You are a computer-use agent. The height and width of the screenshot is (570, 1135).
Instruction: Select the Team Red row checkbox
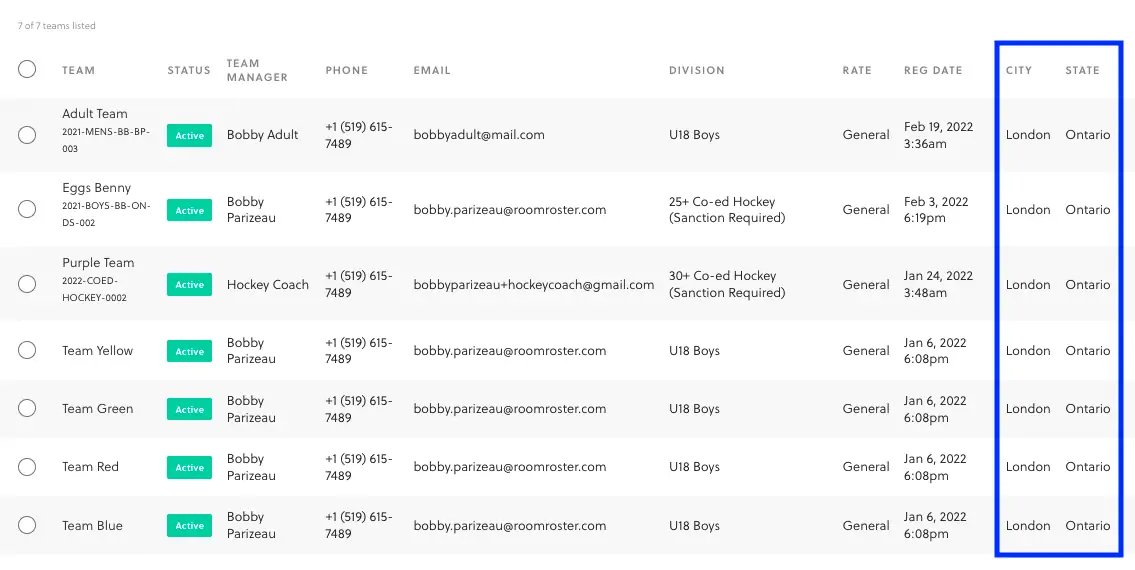point(27,467)
